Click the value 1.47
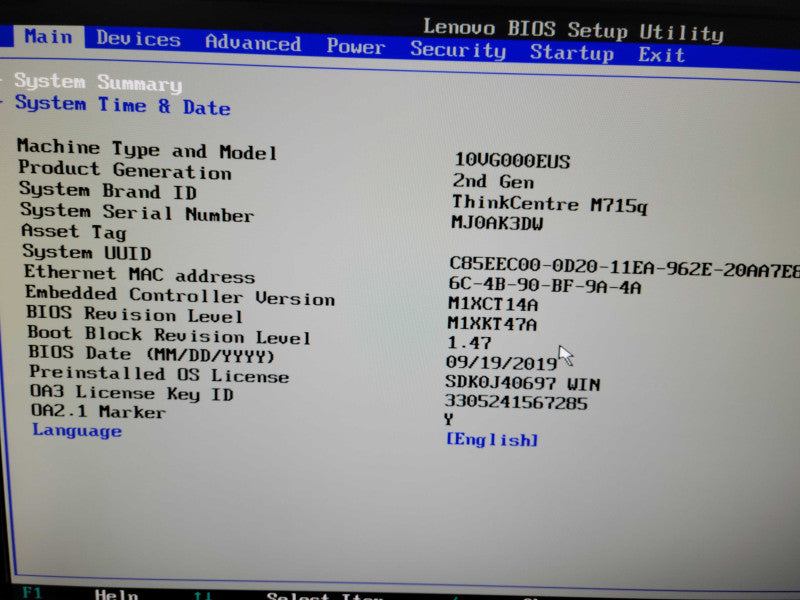Screen dimensions: 800x600 pos(469,342)
